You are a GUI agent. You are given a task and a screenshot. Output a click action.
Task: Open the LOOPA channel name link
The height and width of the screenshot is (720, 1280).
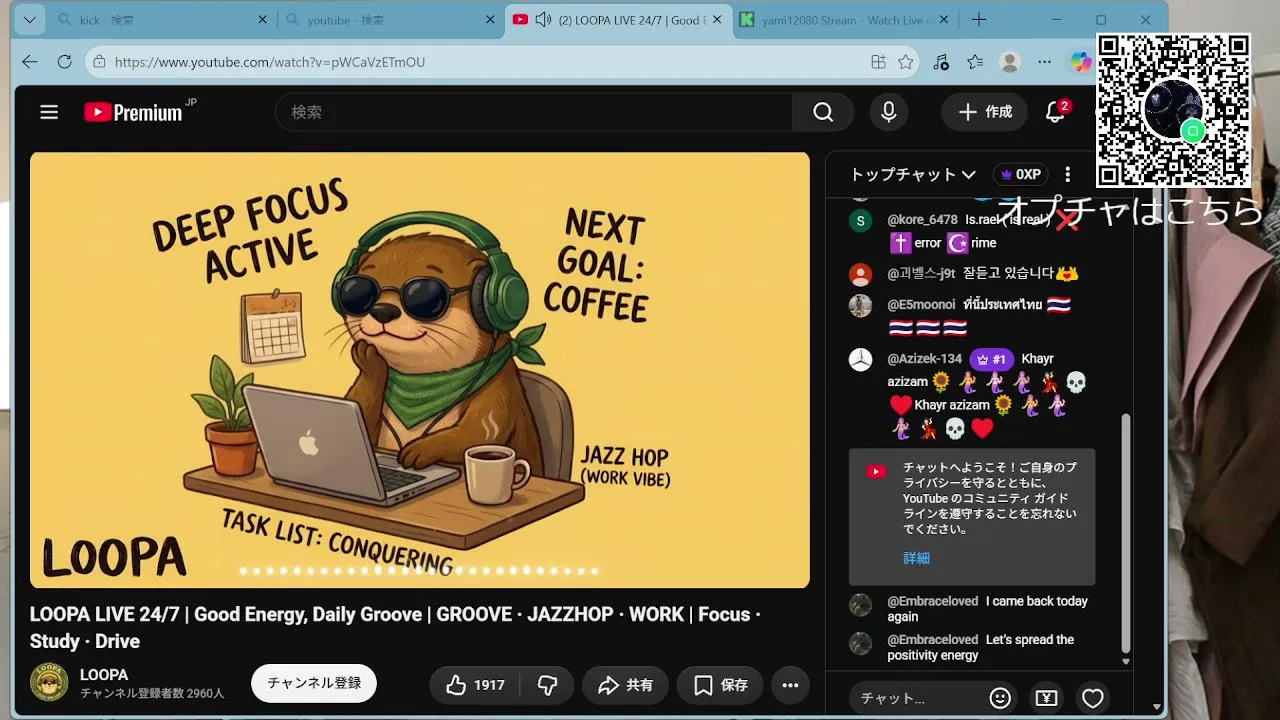(x=104, y=674)
